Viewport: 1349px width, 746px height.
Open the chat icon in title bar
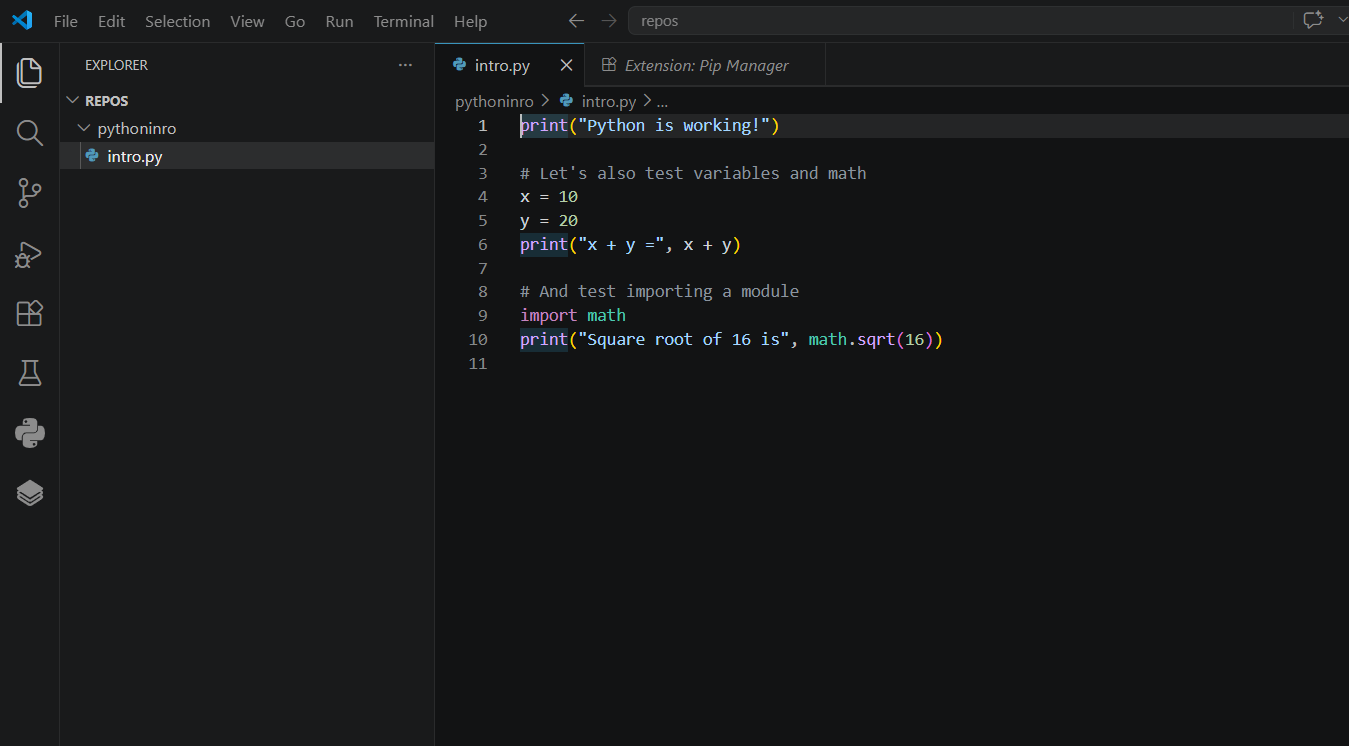tap(1312, 21)
